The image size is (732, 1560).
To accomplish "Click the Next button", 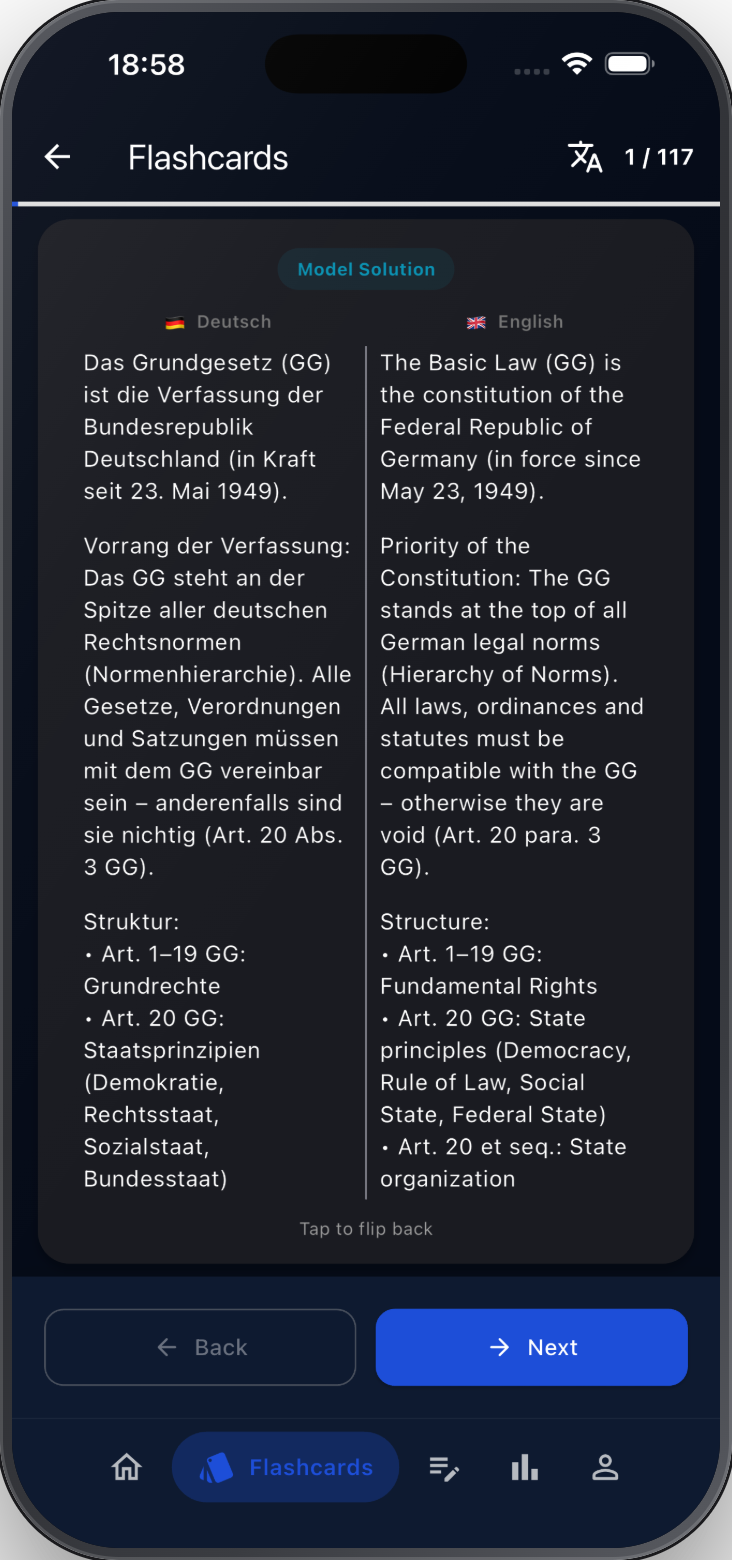I will tap(532, 1347).
